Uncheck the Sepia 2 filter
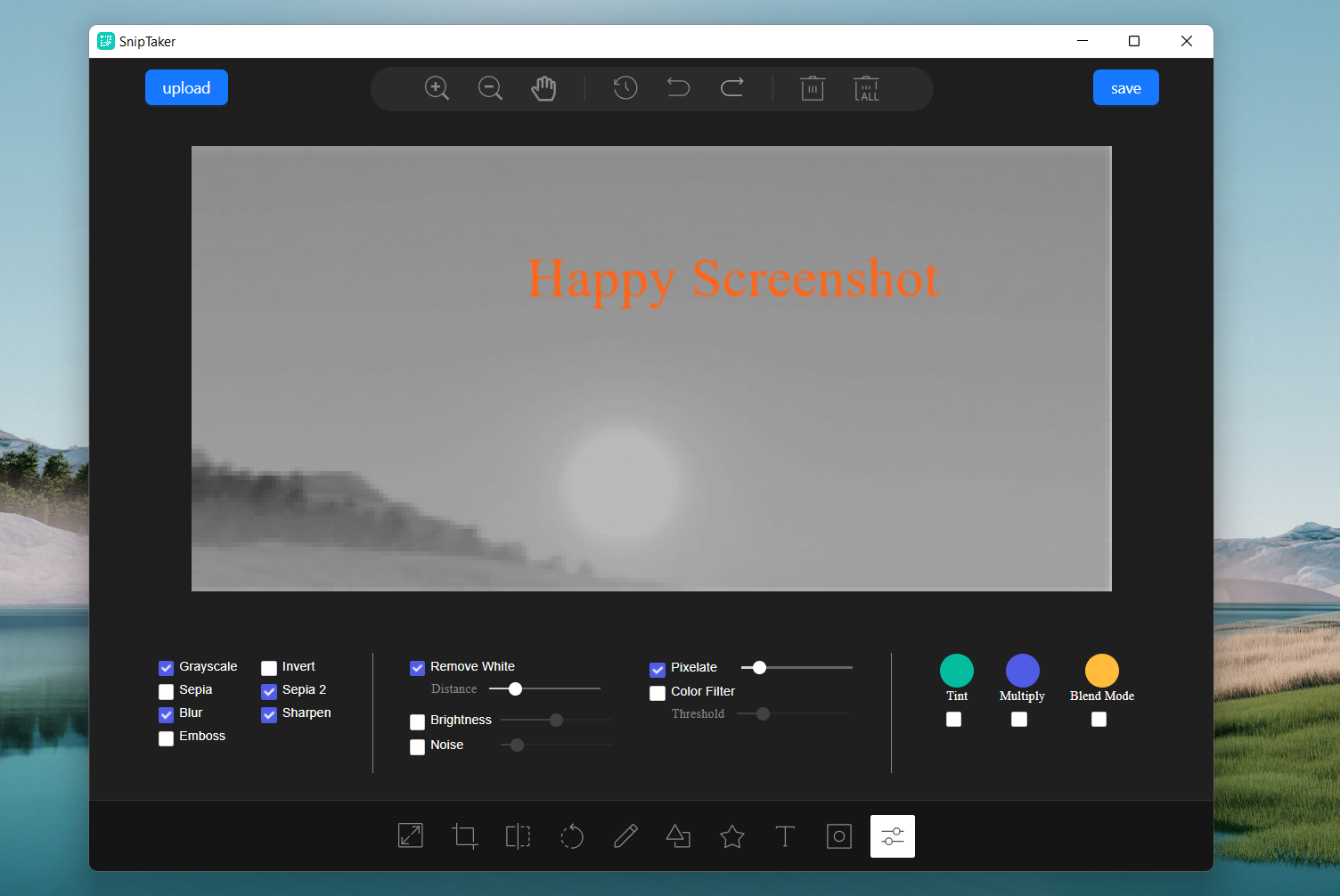Screen dimensions: 1340x896 [269, 691]
